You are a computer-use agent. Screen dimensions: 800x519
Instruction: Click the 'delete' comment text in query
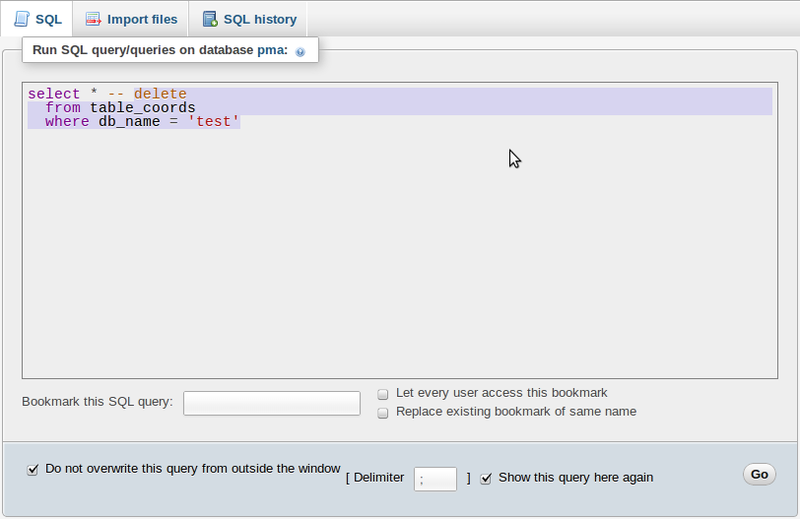[160, 94]
